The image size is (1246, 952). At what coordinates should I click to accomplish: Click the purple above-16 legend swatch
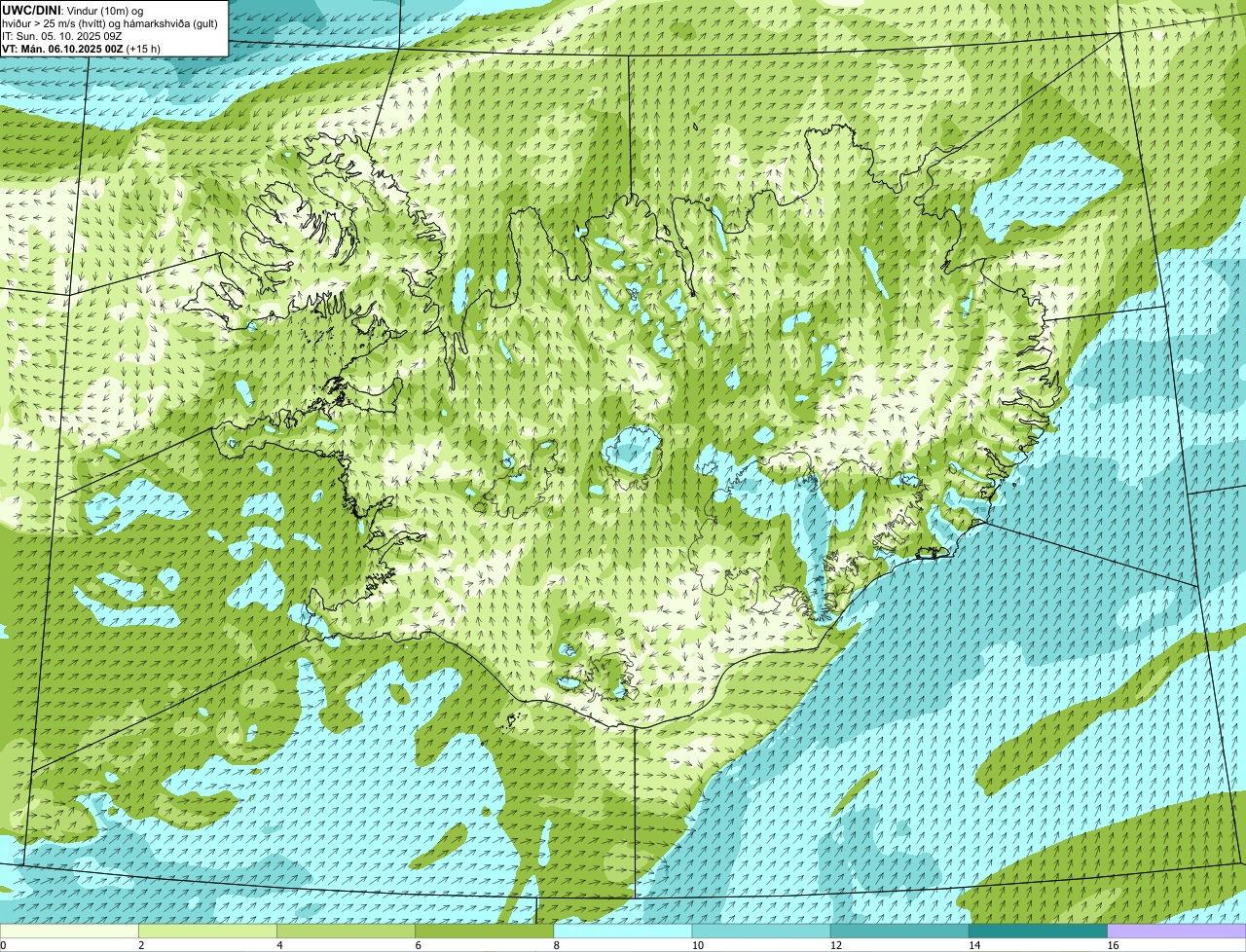[x=1177, y=932]
